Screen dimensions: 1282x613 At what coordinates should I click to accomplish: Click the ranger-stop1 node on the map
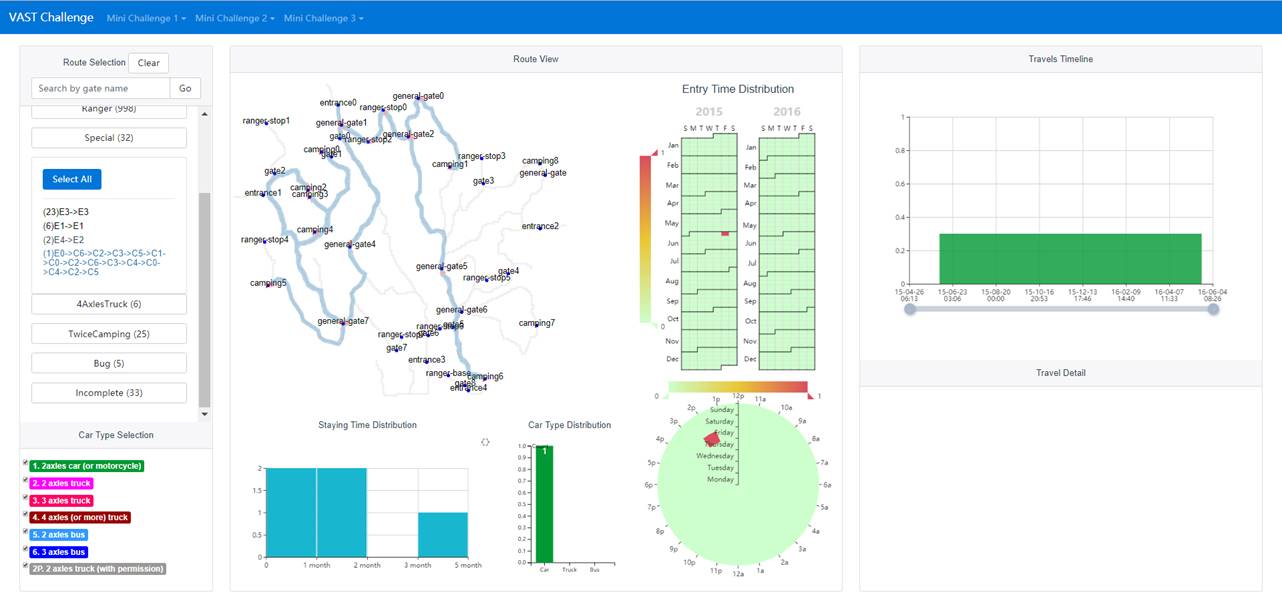pyautogui.click(x=266, y=122)
